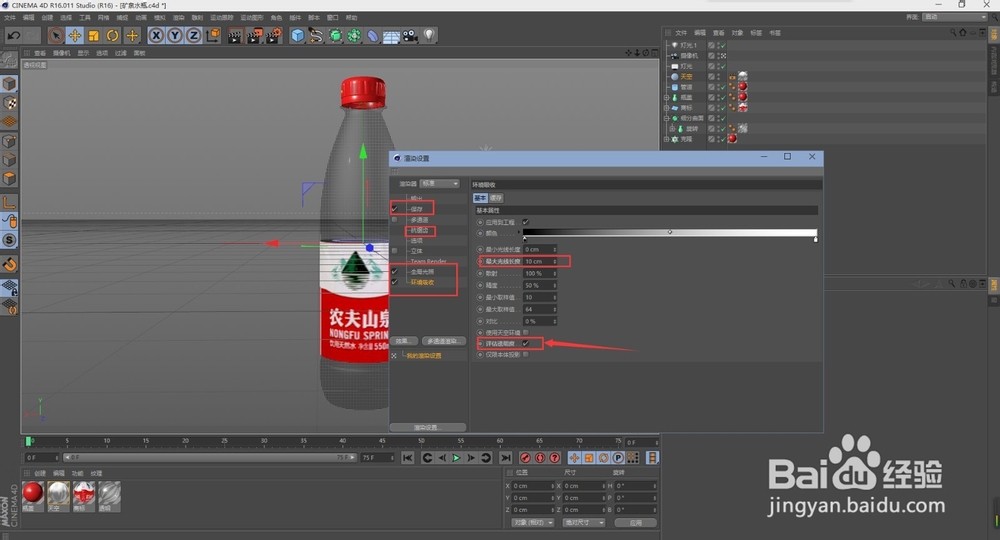Select the texture mode checker icon

point(9,103)
